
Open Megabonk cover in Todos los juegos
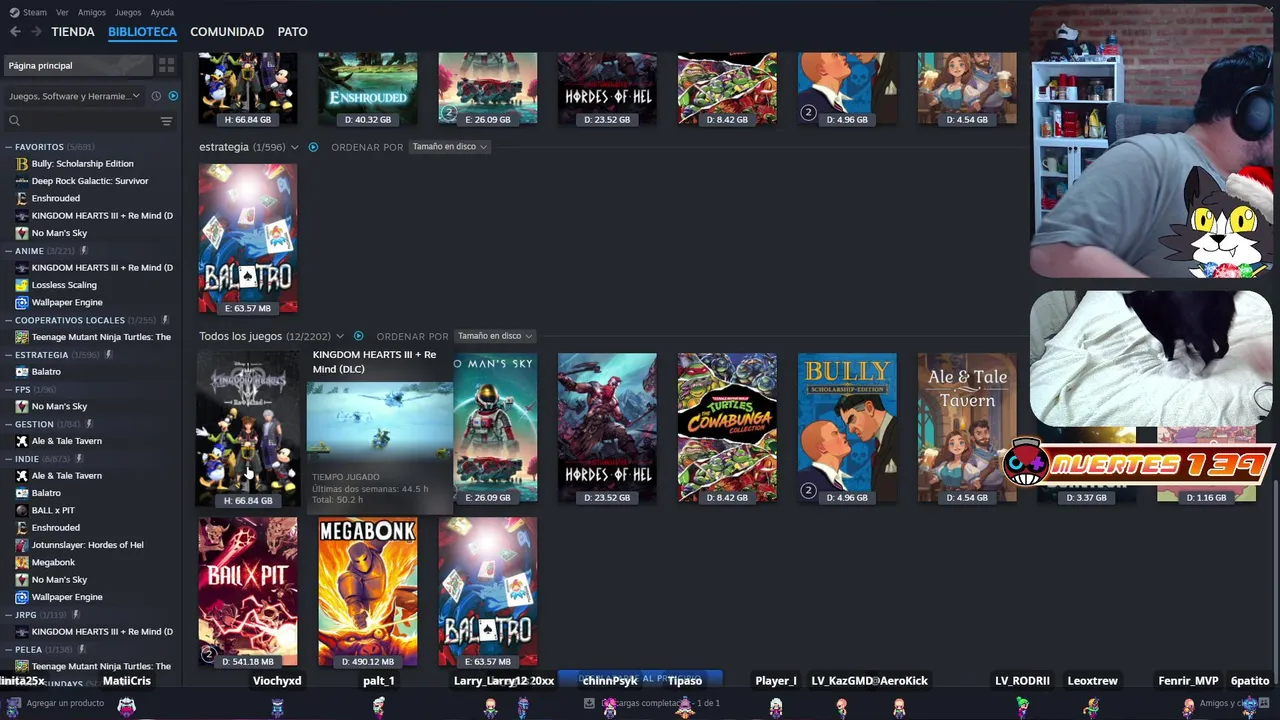click(x=368, y=592)
